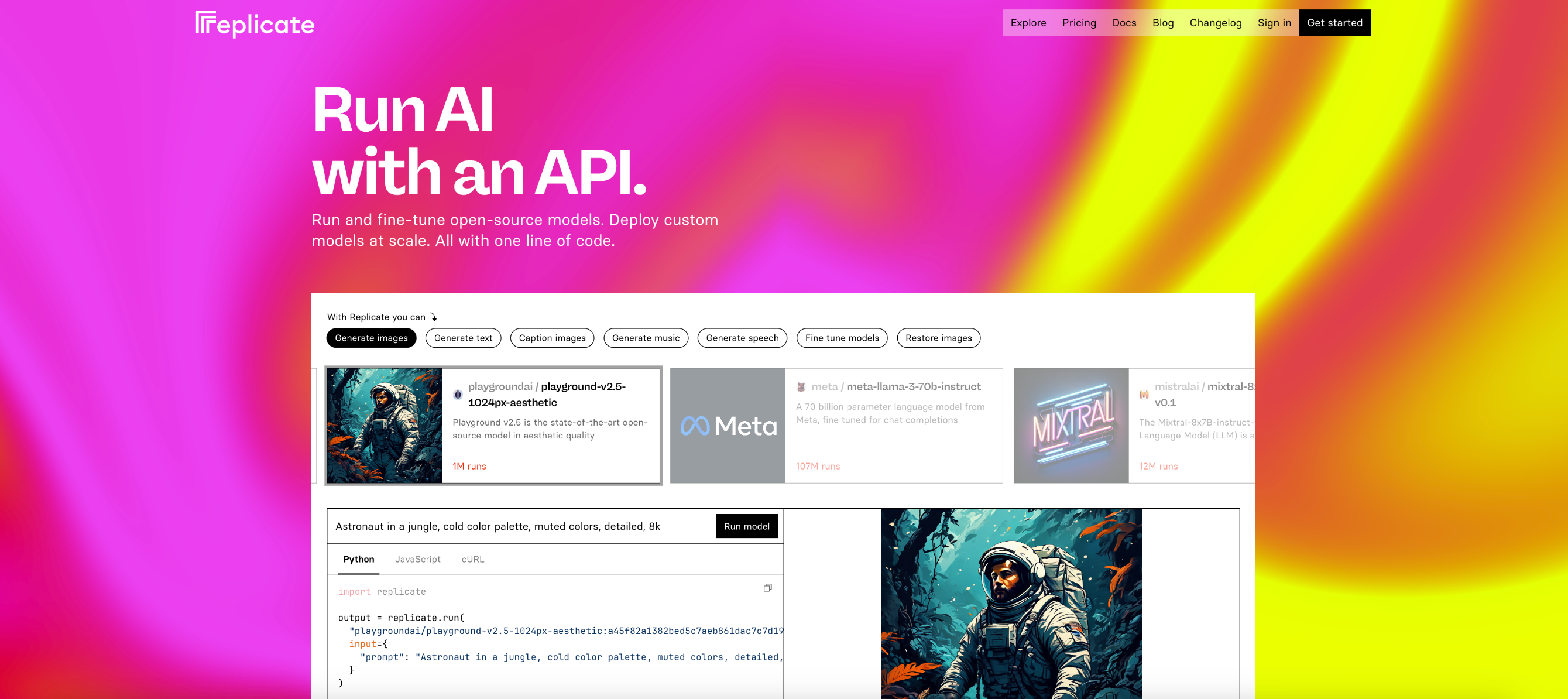Click the 'output = replicate.run(' code line
1568x699 pixels.
click(401, 618)
